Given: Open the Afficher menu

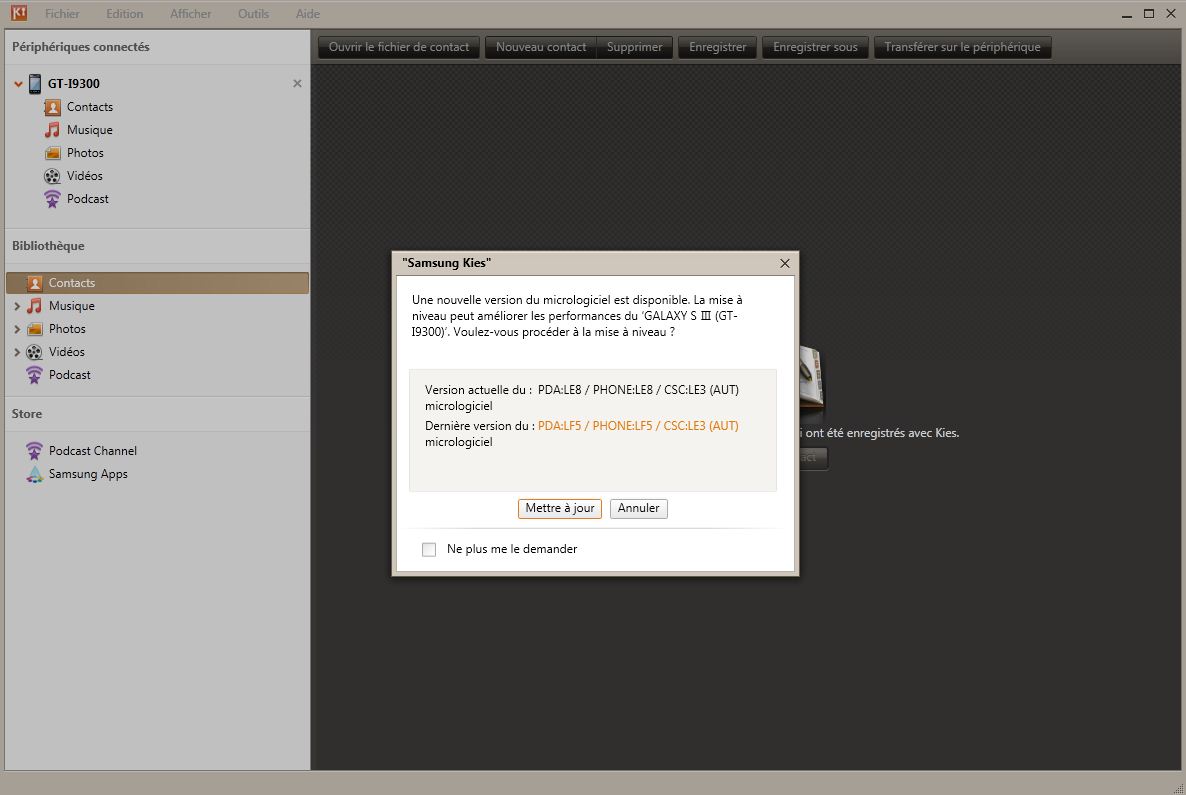Looking at the screenshot, I should click(191, 14).
